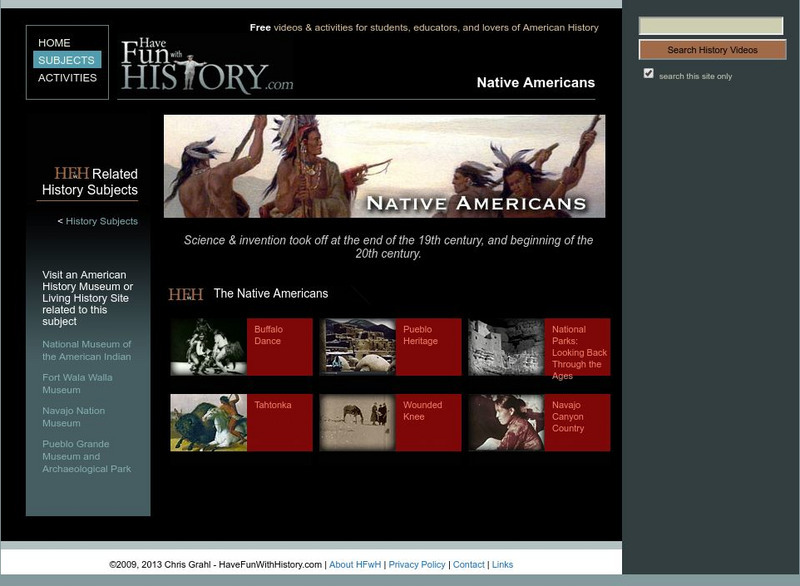Click the Tahtonka title link
Viewport: 800px width, 586px height.
click(273, 405)
